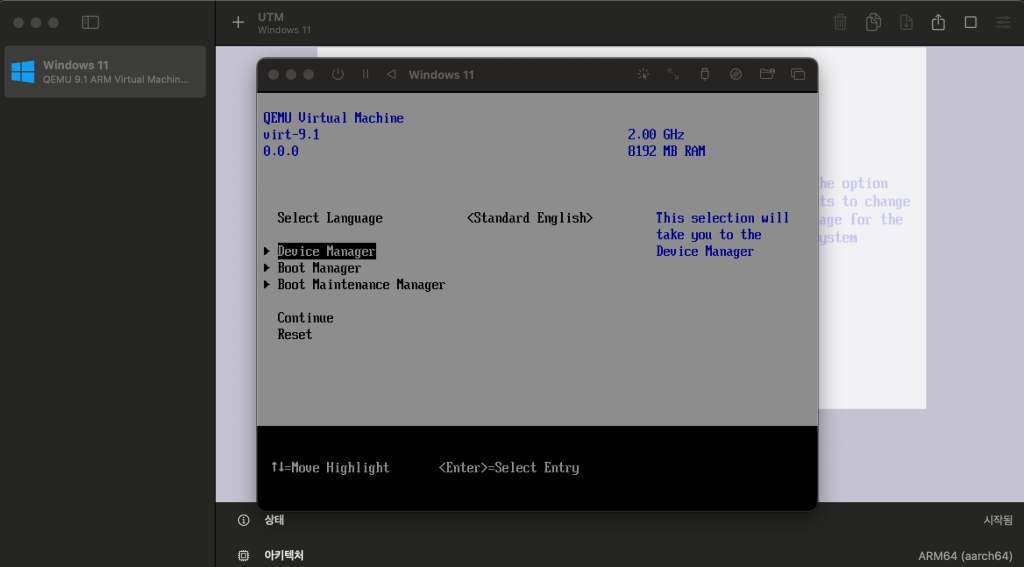Capture mouse input with the cursor icon

click(x=643, y=74)
